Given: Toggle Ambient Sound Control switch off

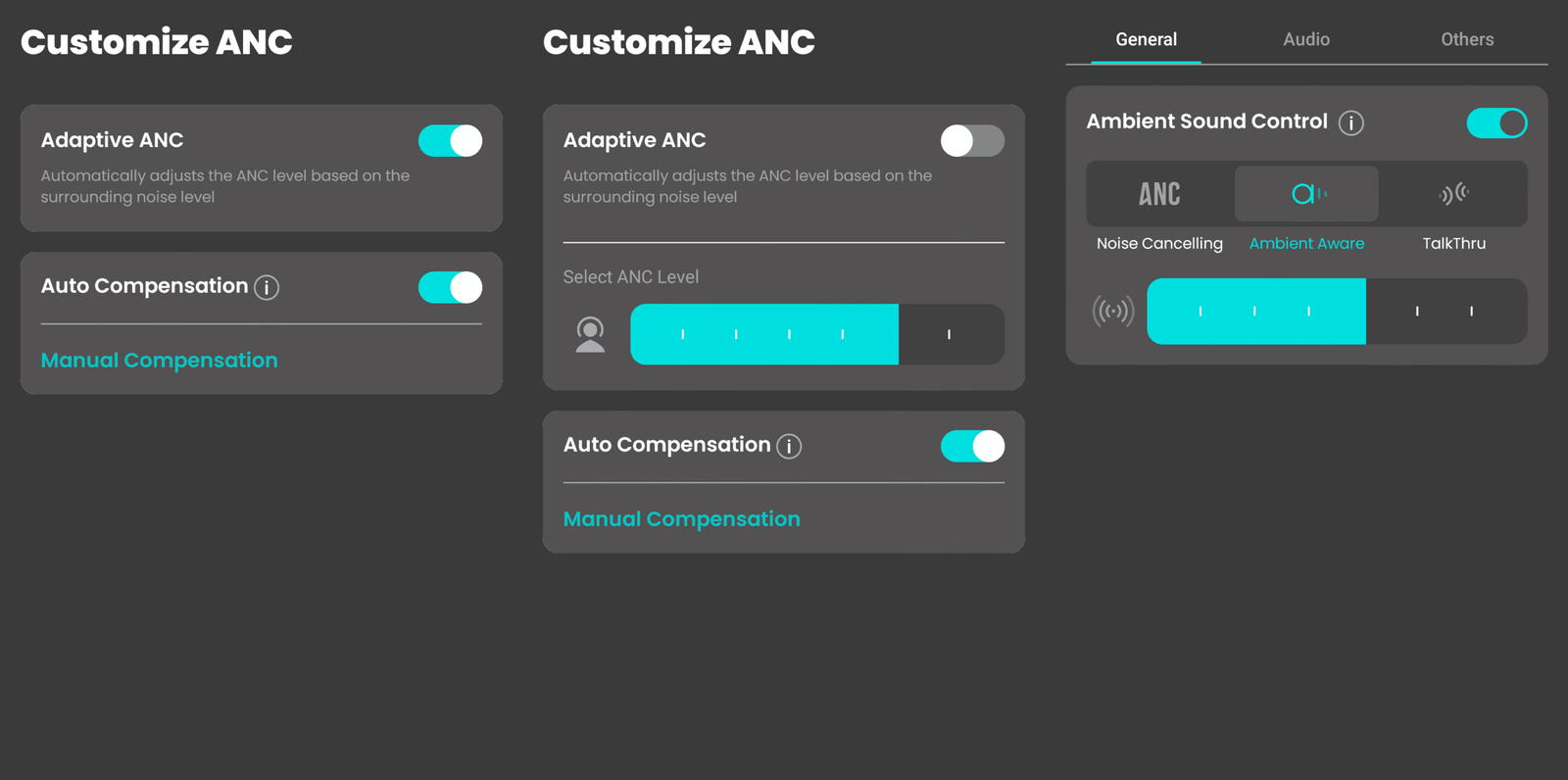Looking at the screenshot, I should point(1496,123).
